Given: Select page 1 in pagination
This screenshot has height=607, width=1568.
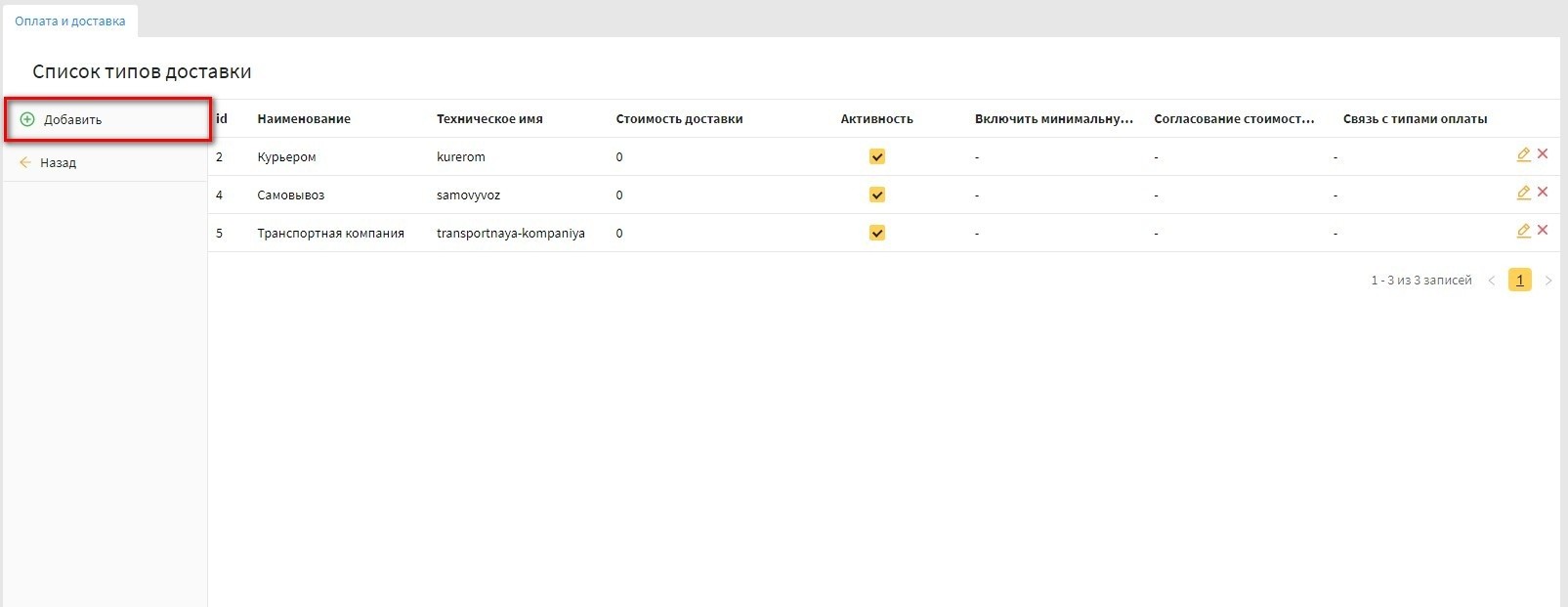Looking at the screenshot, I should click(1519, 281).
